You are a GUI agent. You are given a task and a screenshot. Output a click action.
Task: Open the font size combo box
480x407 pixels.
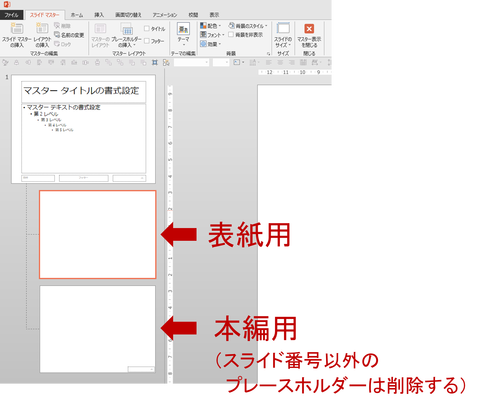(221, 62)
